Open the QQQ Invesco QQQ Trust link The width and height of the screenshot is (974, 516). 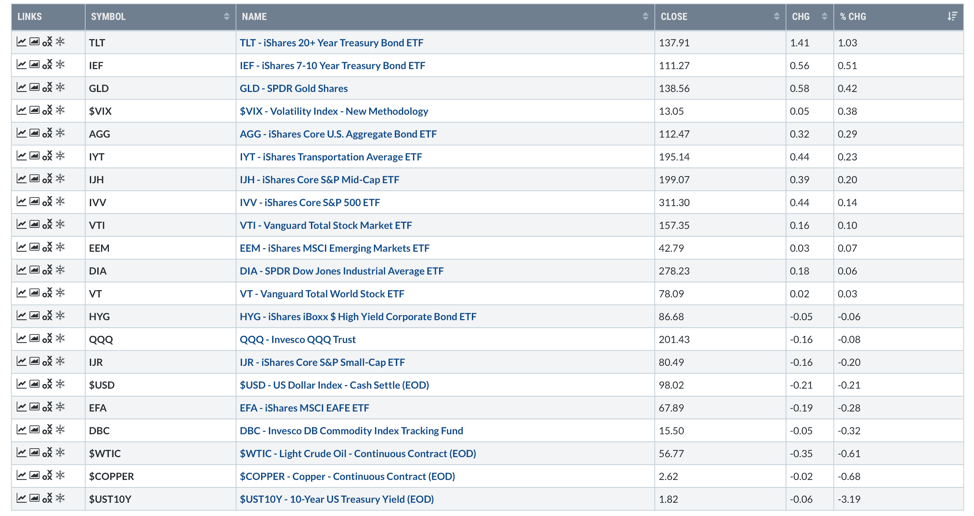point(298,339)
